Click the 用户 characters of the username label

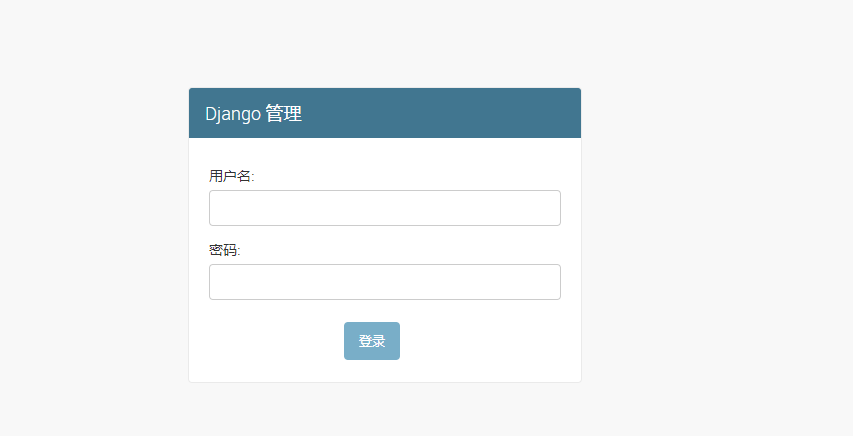(223, 176)
